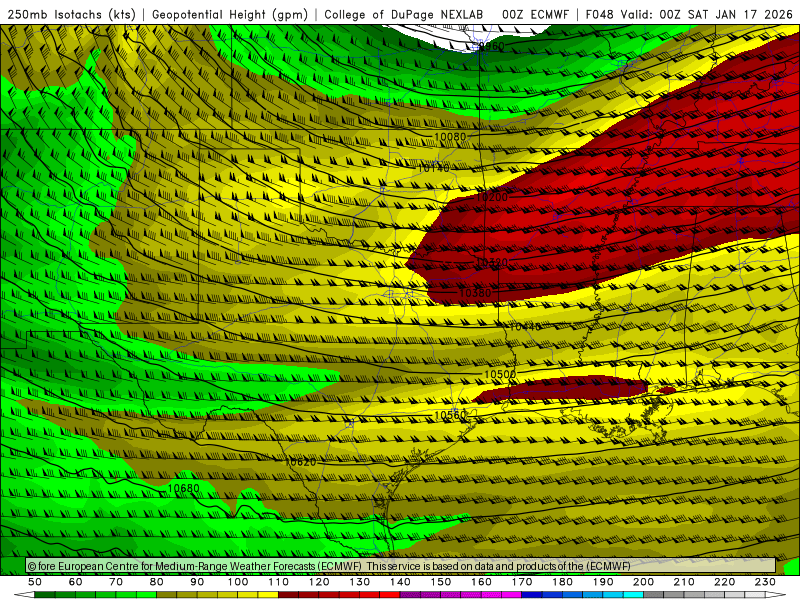The width and height of the screenshot is (800, 600).
Task: Click the ECMWF copyright notice banner
Action: click(x=401, y=566)
